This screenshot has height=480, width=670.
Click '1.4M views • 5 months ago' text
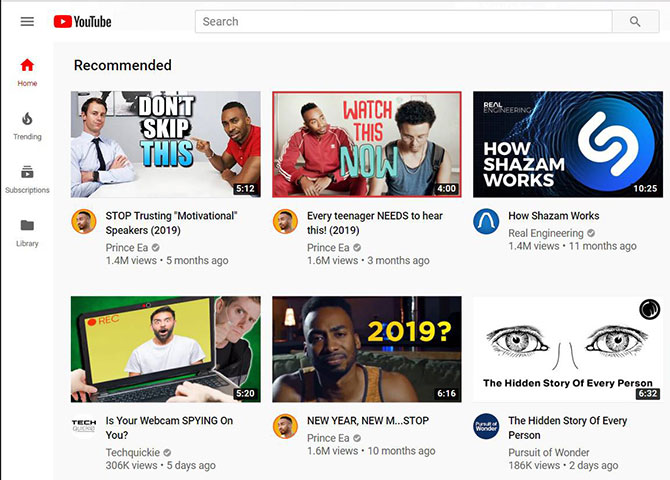167,260
